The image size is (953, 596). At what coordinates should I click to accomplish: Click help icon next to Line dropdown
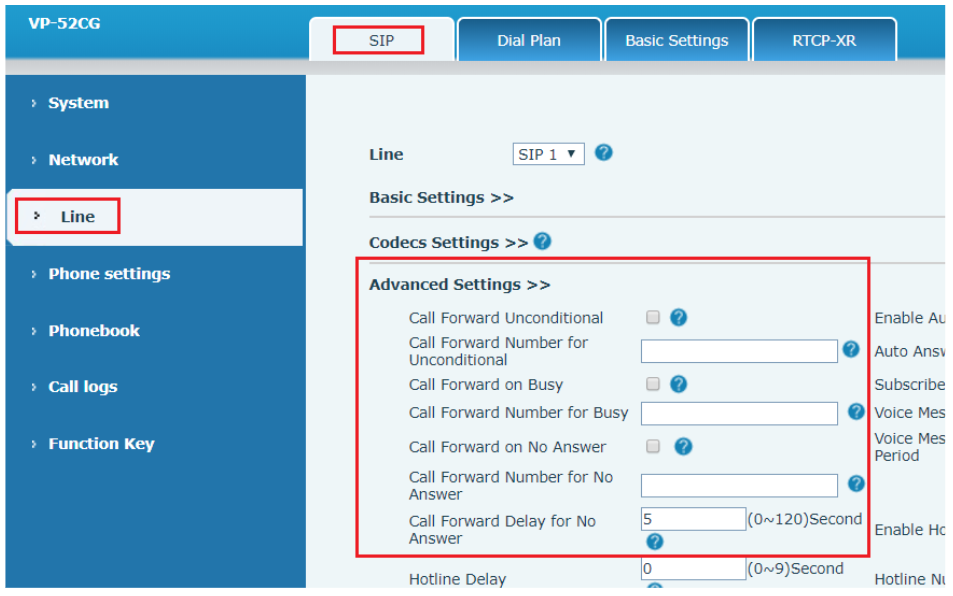[x=603, y=153]
